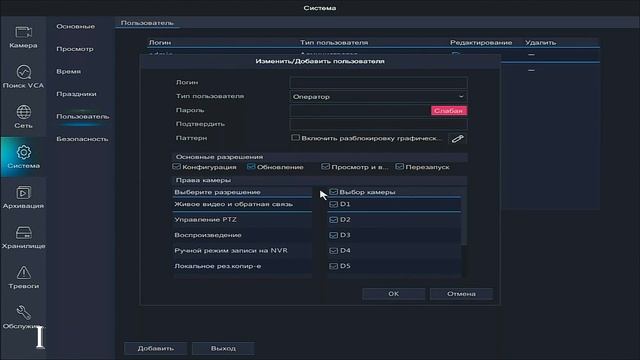This screenshot has height=360, width=640.
Task: Open the Время menu item
Action: 68,71
